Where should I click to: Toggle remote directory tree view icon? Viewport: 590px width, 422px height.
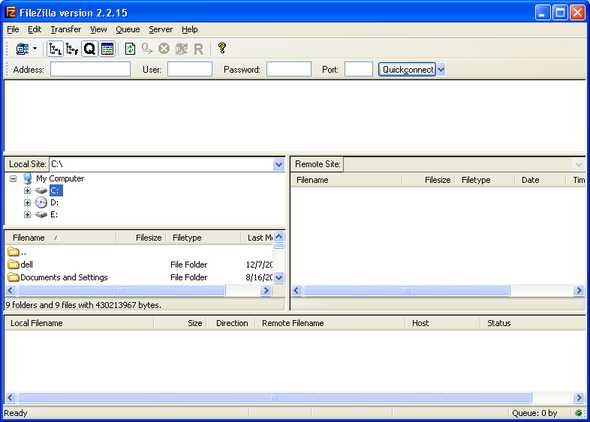coord(72,49)
